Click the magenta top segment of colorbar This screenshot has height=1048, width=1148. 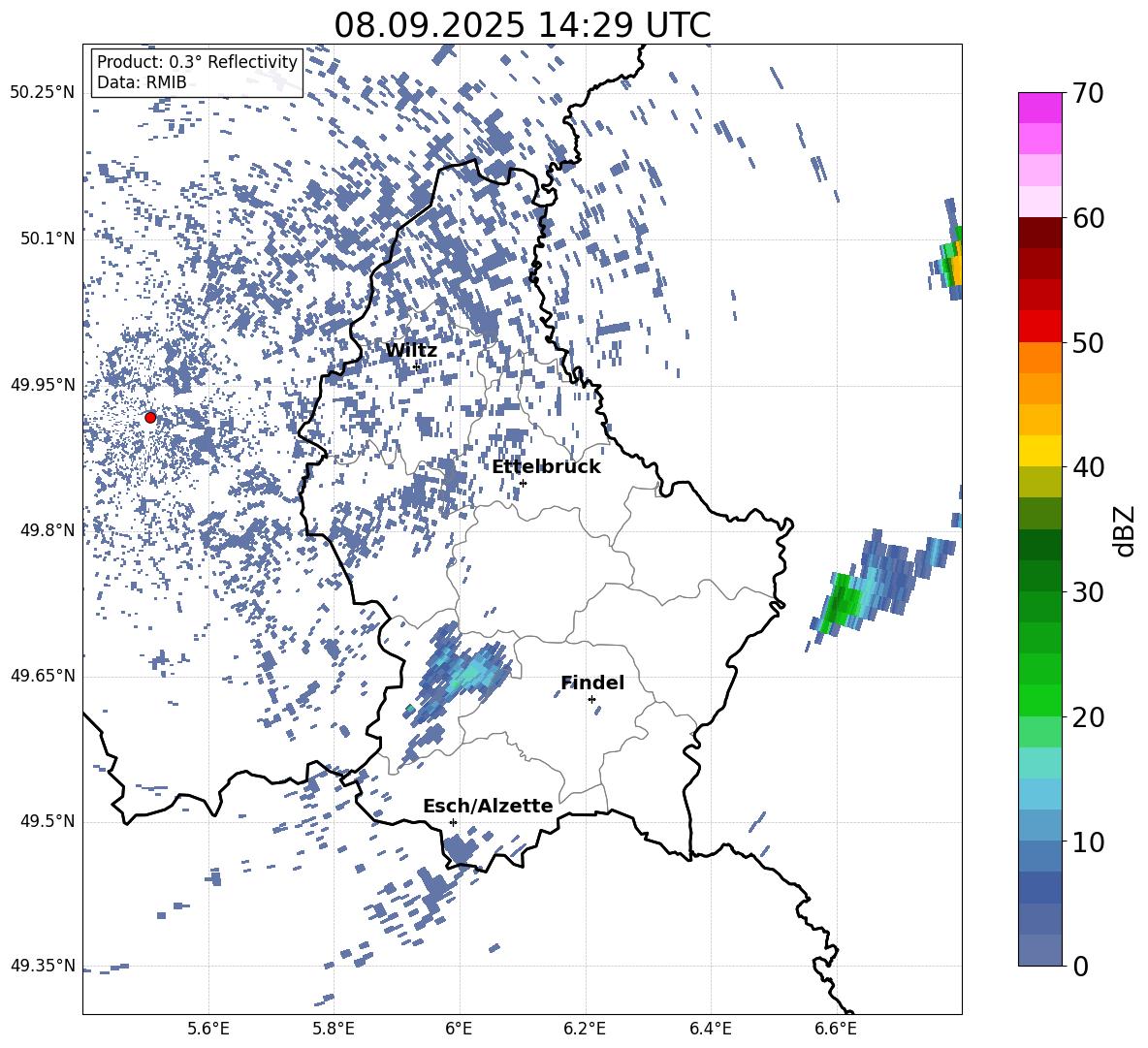pyautogui.click(x=1039, y=108)
